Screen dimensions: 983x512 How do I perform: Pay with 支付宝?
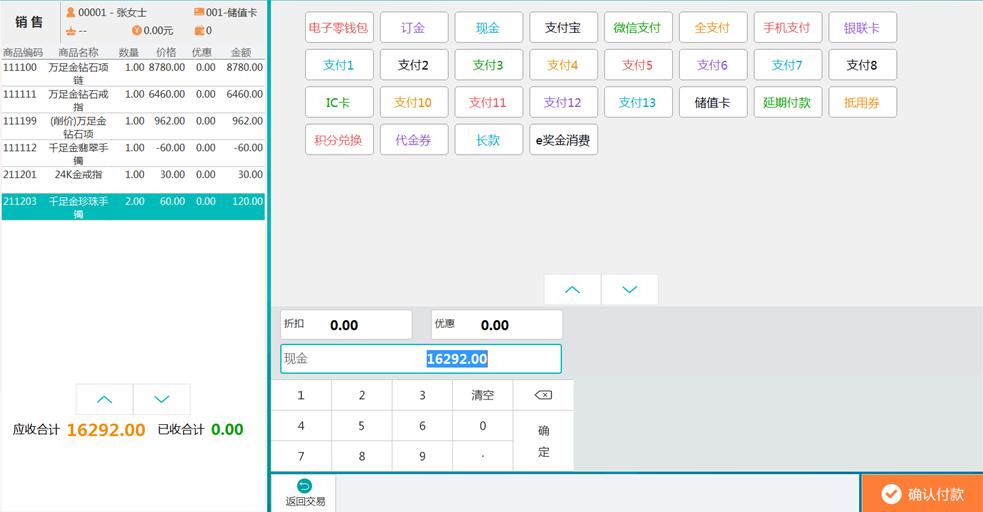point(563,28)
